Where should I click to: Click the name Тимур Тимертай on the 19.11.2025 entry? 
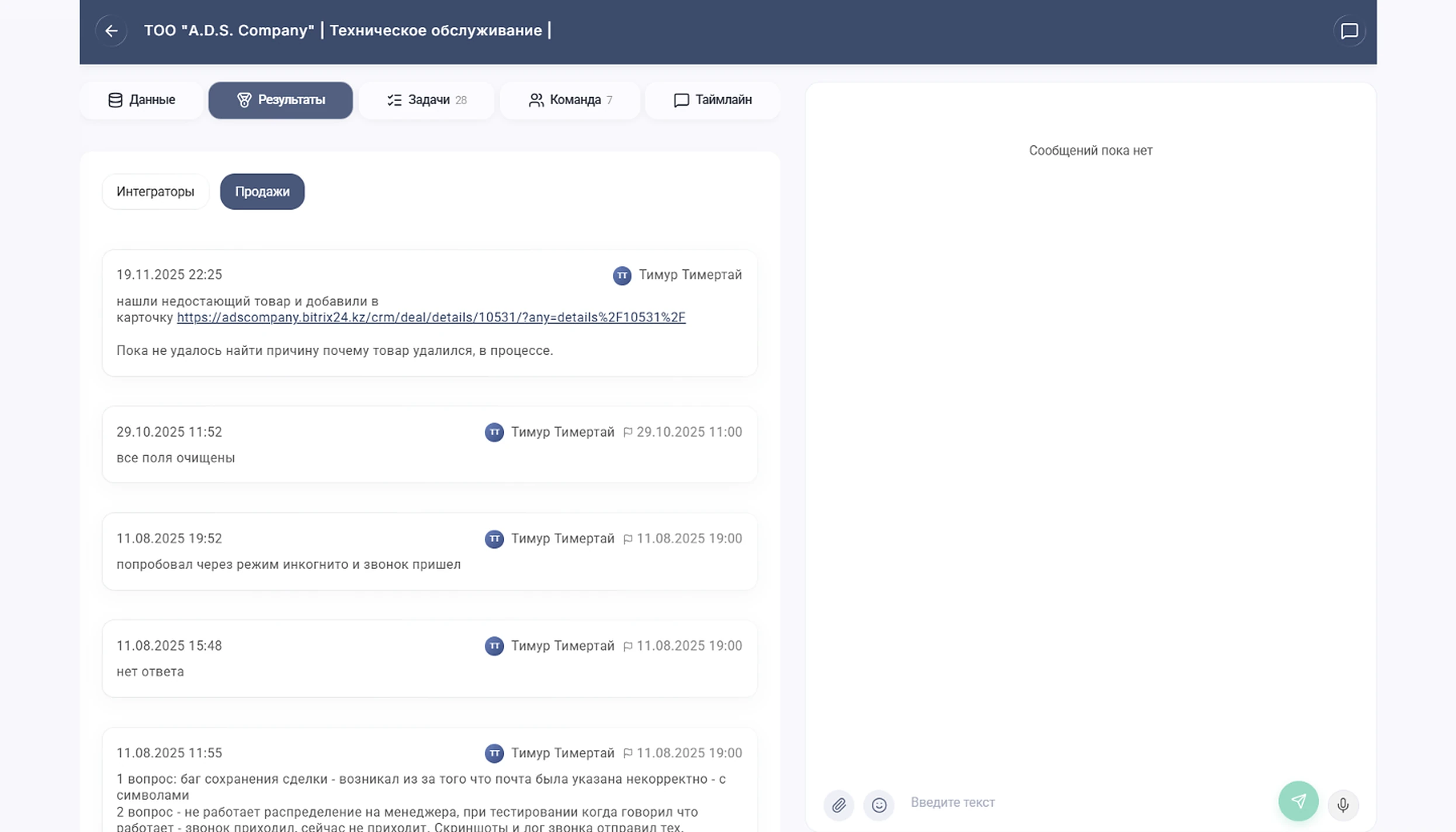click(x=690, y=275)
